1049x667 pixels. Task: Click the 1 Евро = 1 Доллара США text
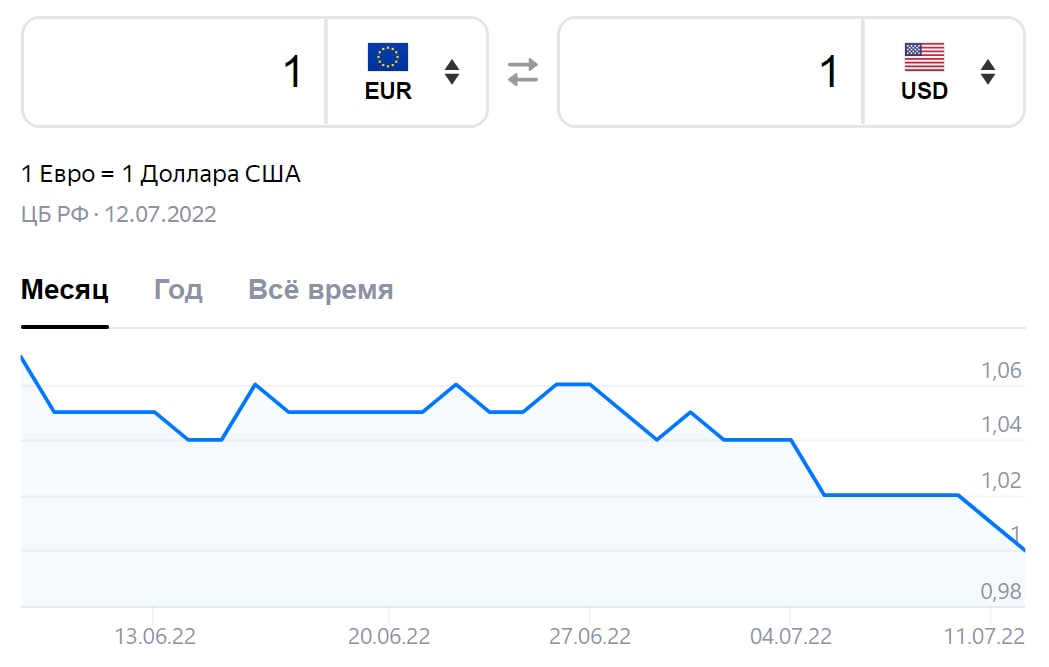[x=161, y=175]
